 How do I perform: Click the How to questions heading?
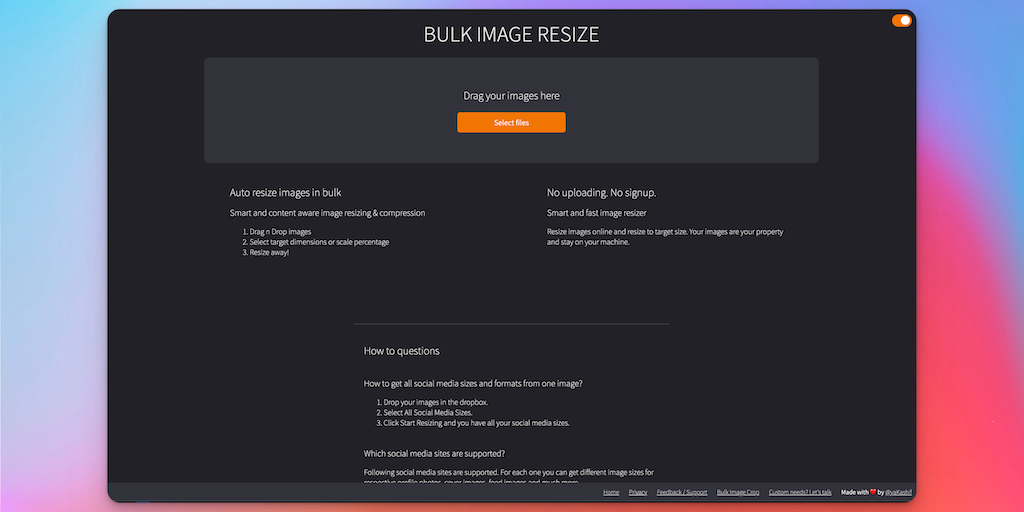tap(402, 351)
